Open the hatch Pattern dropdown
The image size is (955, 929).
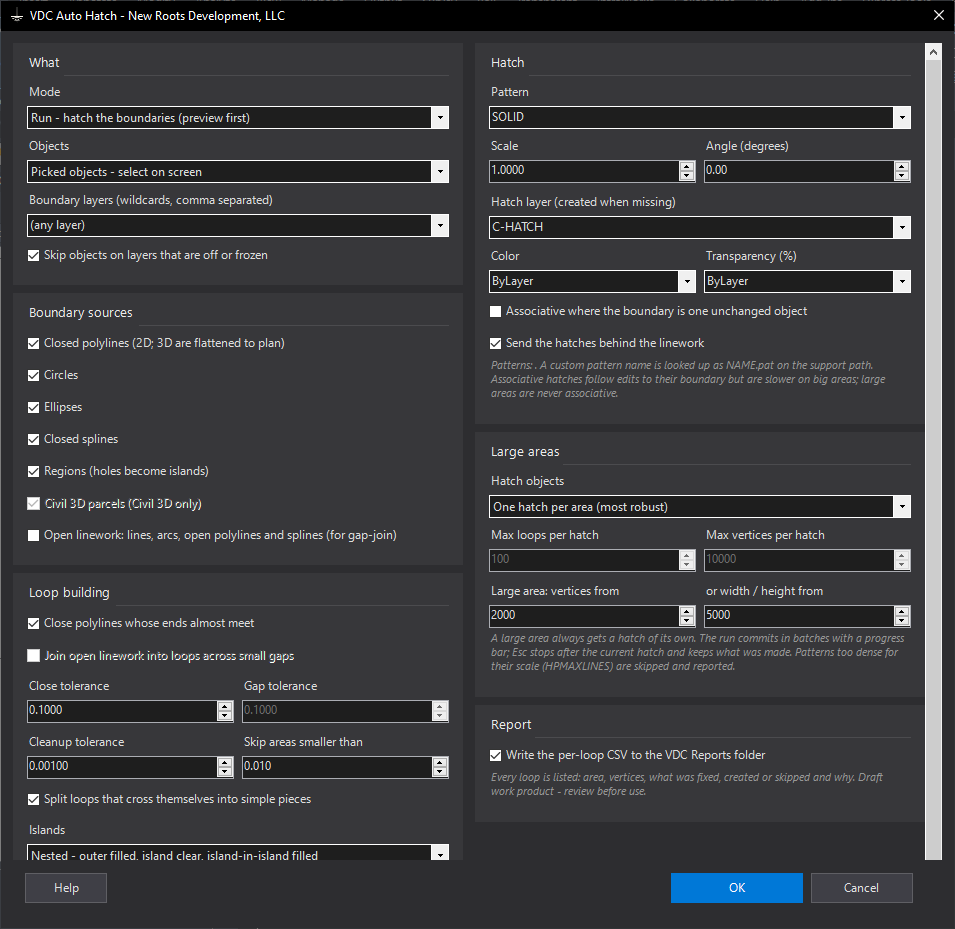coord(902,117)
